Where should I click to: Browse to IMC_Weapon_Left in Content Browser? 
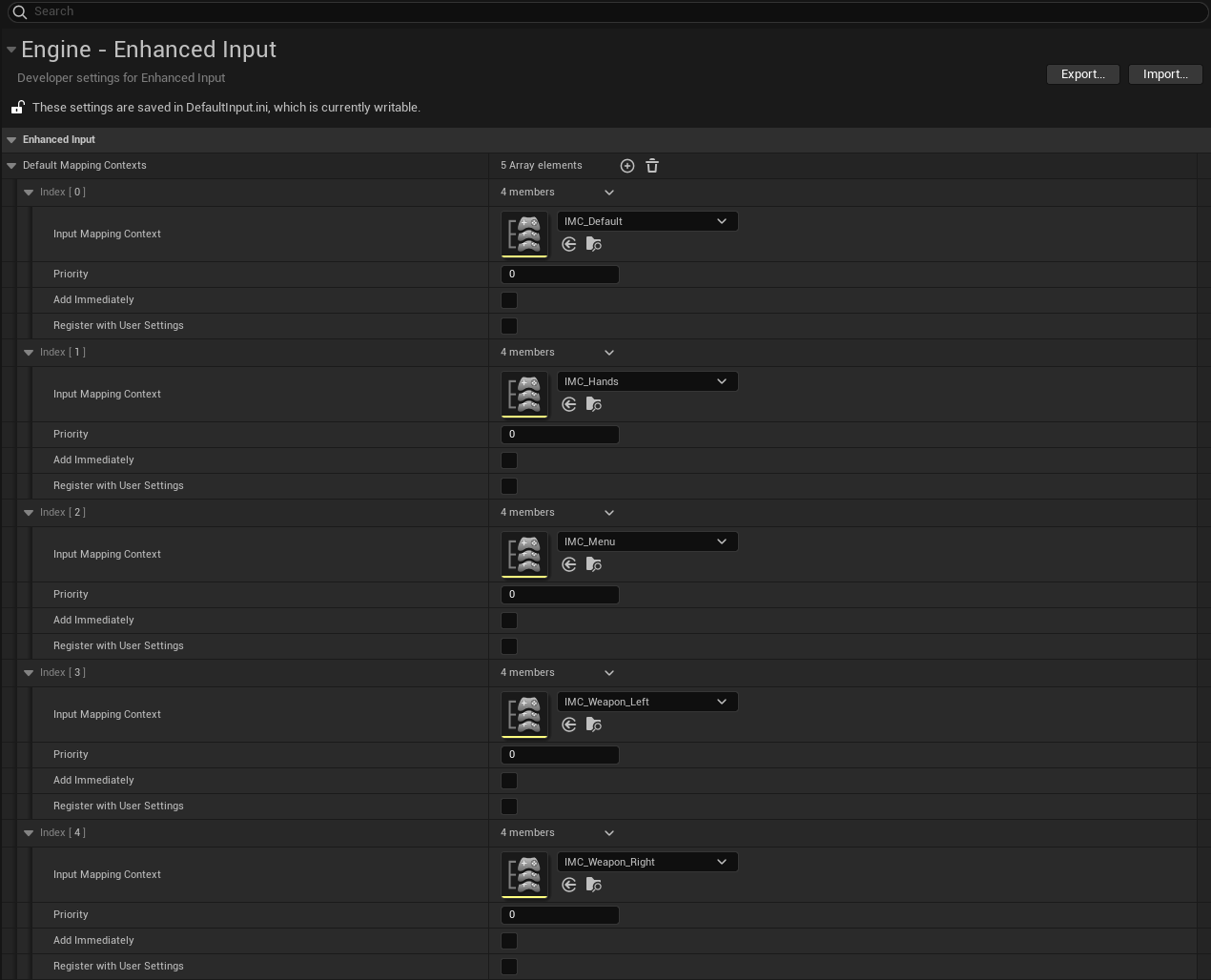coord(594,725)
